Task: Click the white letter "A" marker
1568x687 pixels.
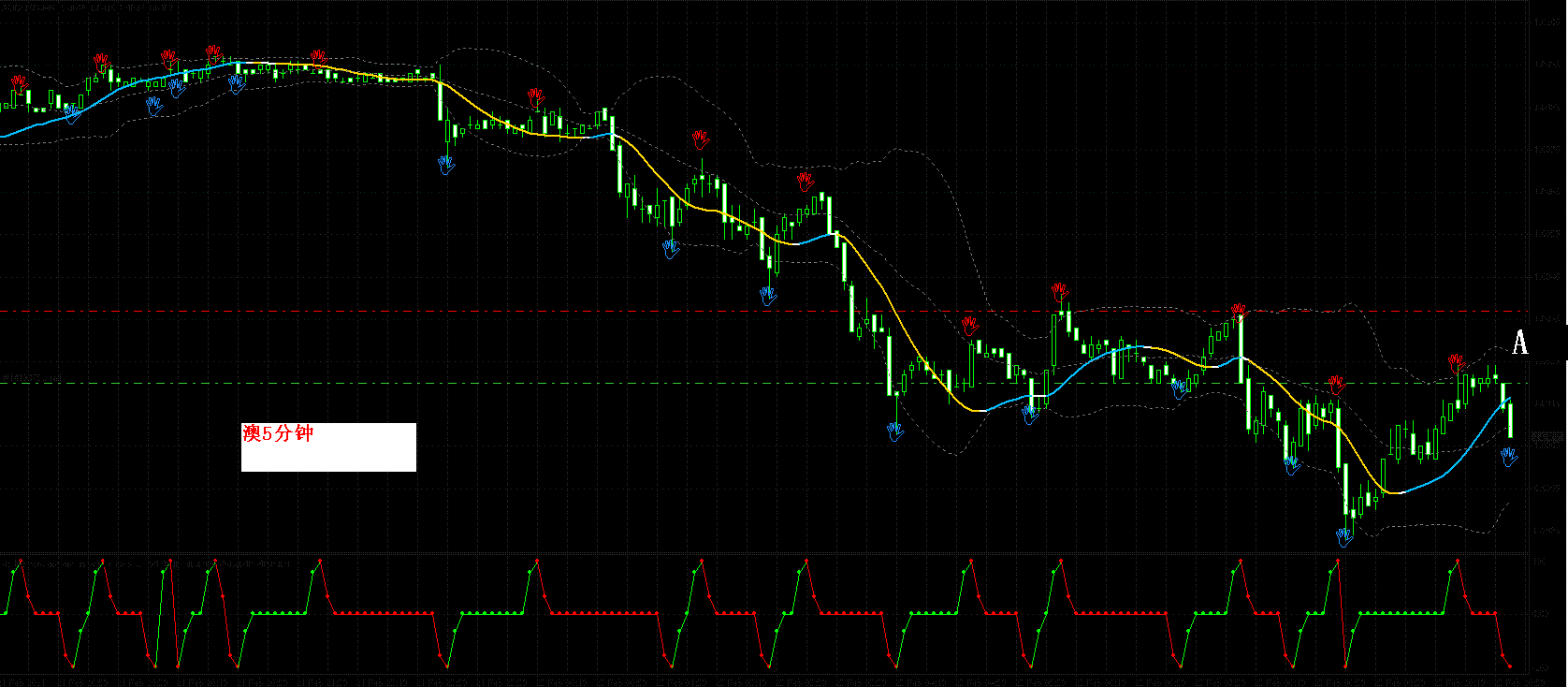Action: pyautogui.click(x=1520, y=343)
